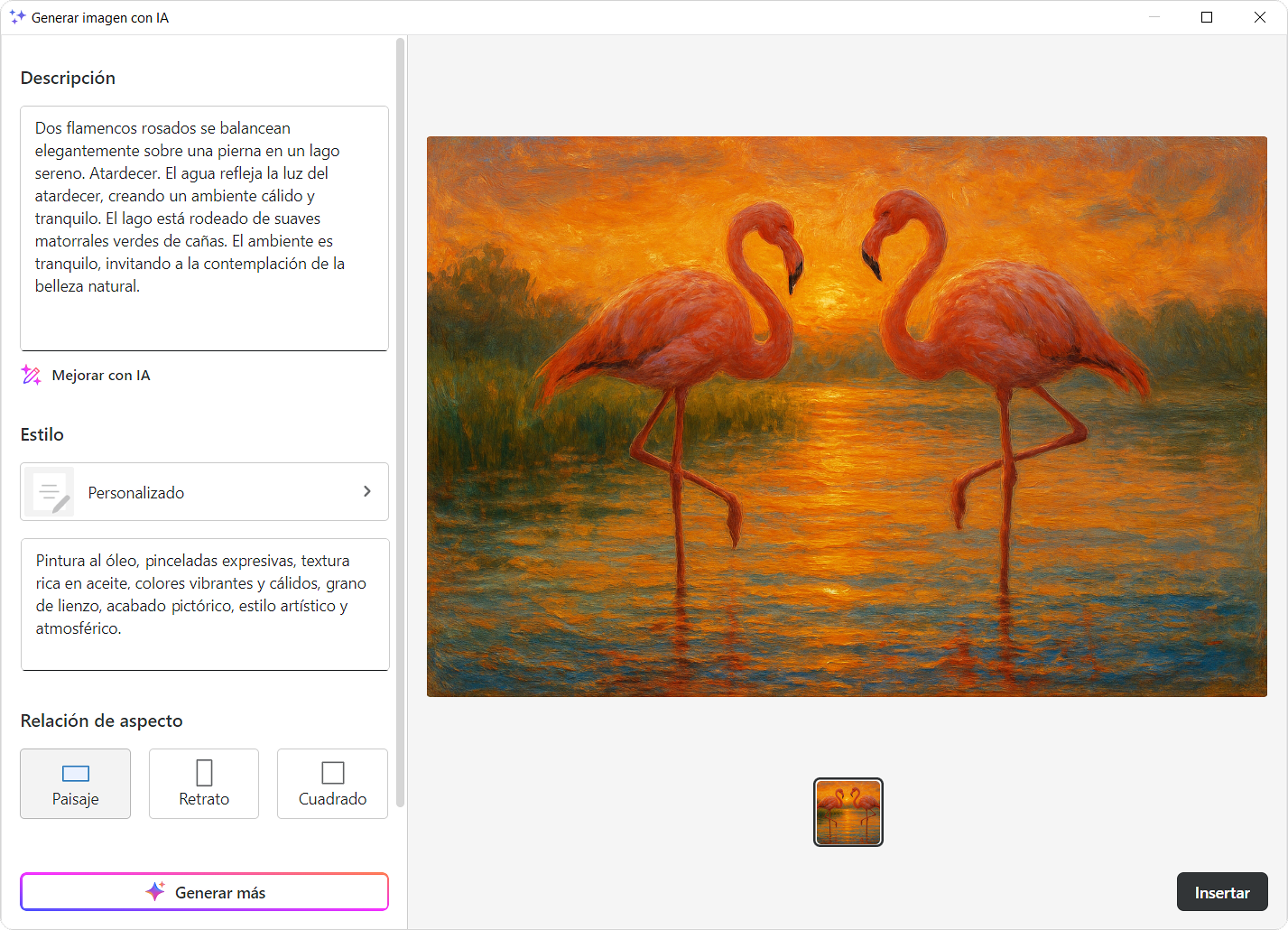Click the Generar más button
This screenshot has height=930, width=1288.
click(205, 892)
